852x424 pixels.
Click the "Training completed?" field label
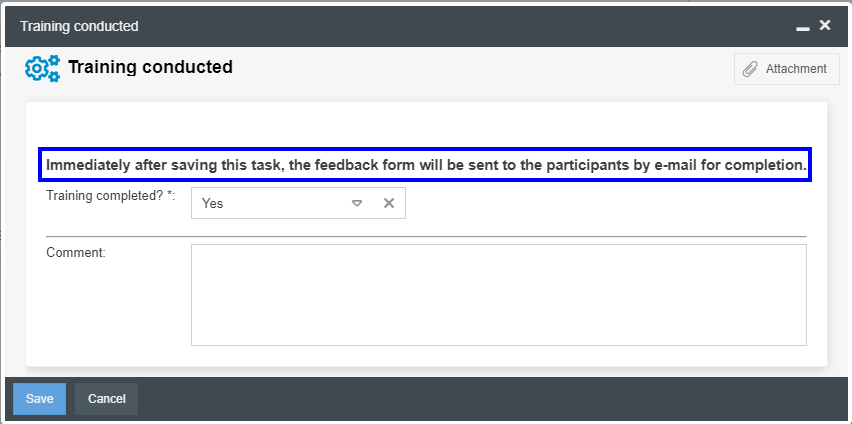110,196
